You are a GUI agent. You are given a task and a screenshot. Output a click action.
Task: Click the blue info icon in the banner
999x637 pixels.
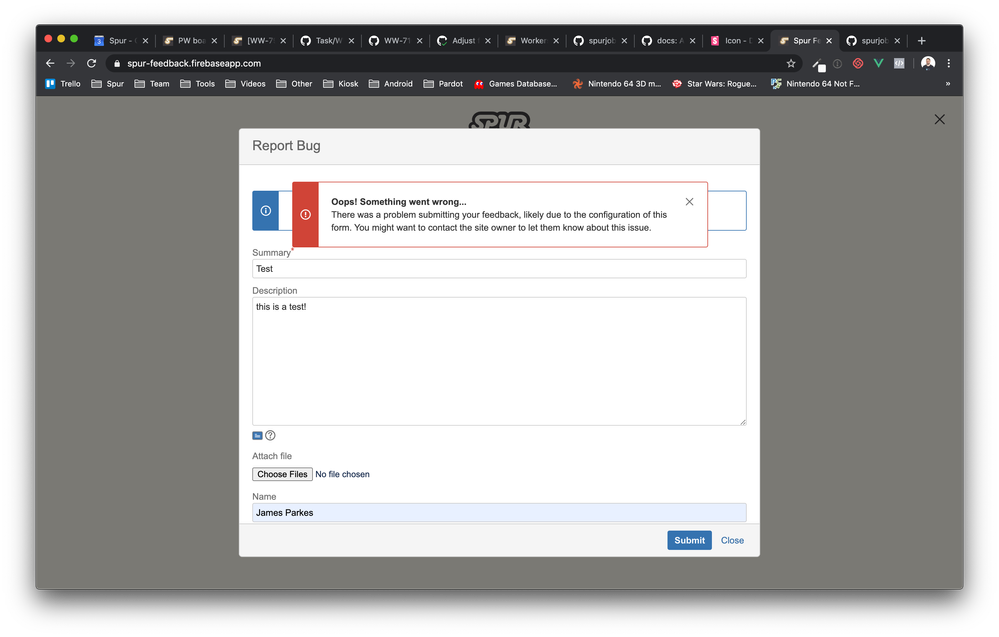[265, 211]
